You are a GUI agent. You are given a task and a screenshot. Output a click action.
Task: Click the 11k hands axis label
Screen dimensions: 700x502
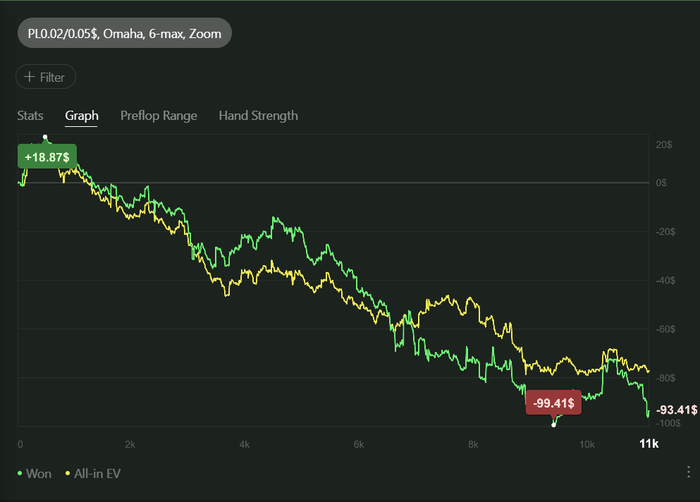[649, 442]
